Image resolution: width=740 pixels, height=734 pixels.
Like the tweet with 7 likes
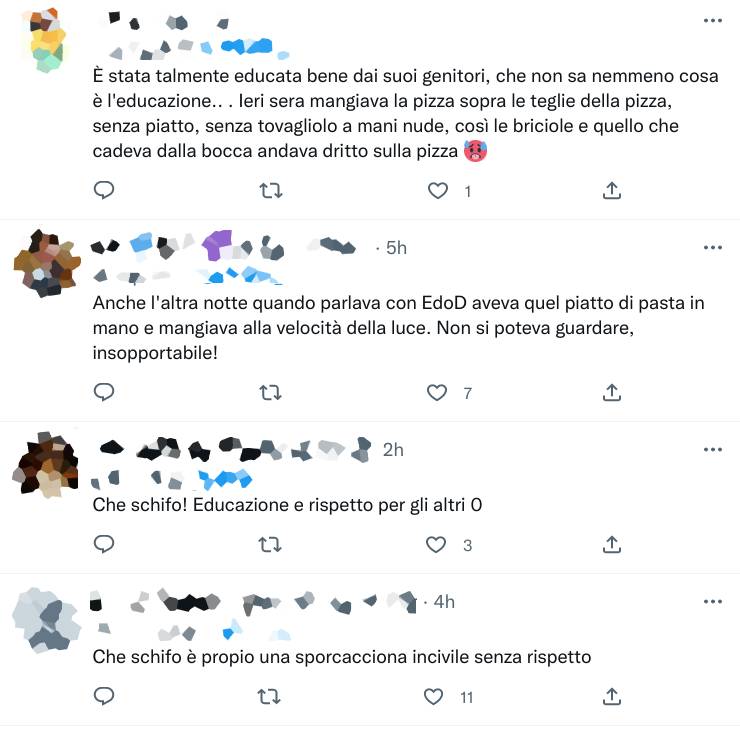coord(437,393)
